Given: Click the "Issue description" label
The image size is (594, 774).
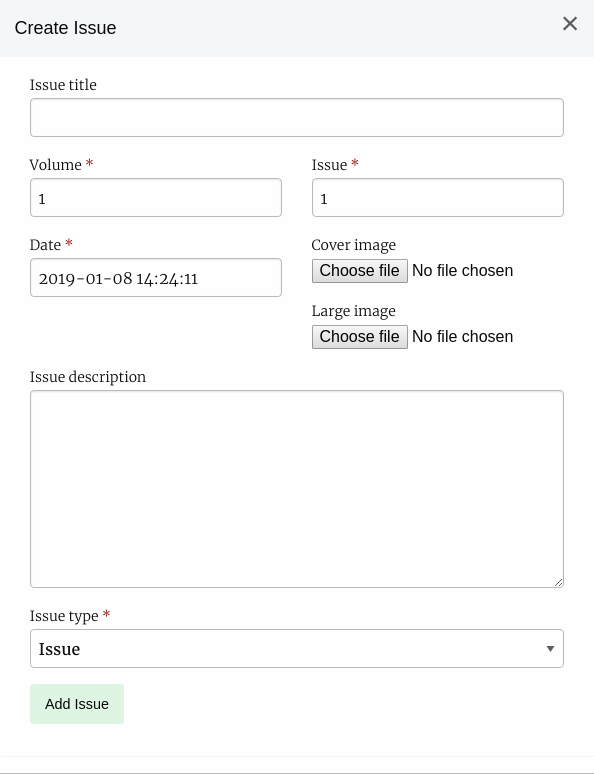Looking at the screenshot, I should click(88, 377).
